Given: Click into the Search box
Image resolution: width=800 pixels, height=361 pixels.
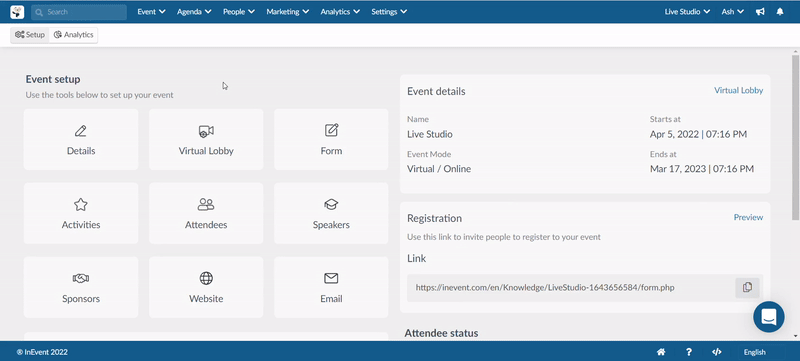Looking at the screenshot, I should [79, 12].
